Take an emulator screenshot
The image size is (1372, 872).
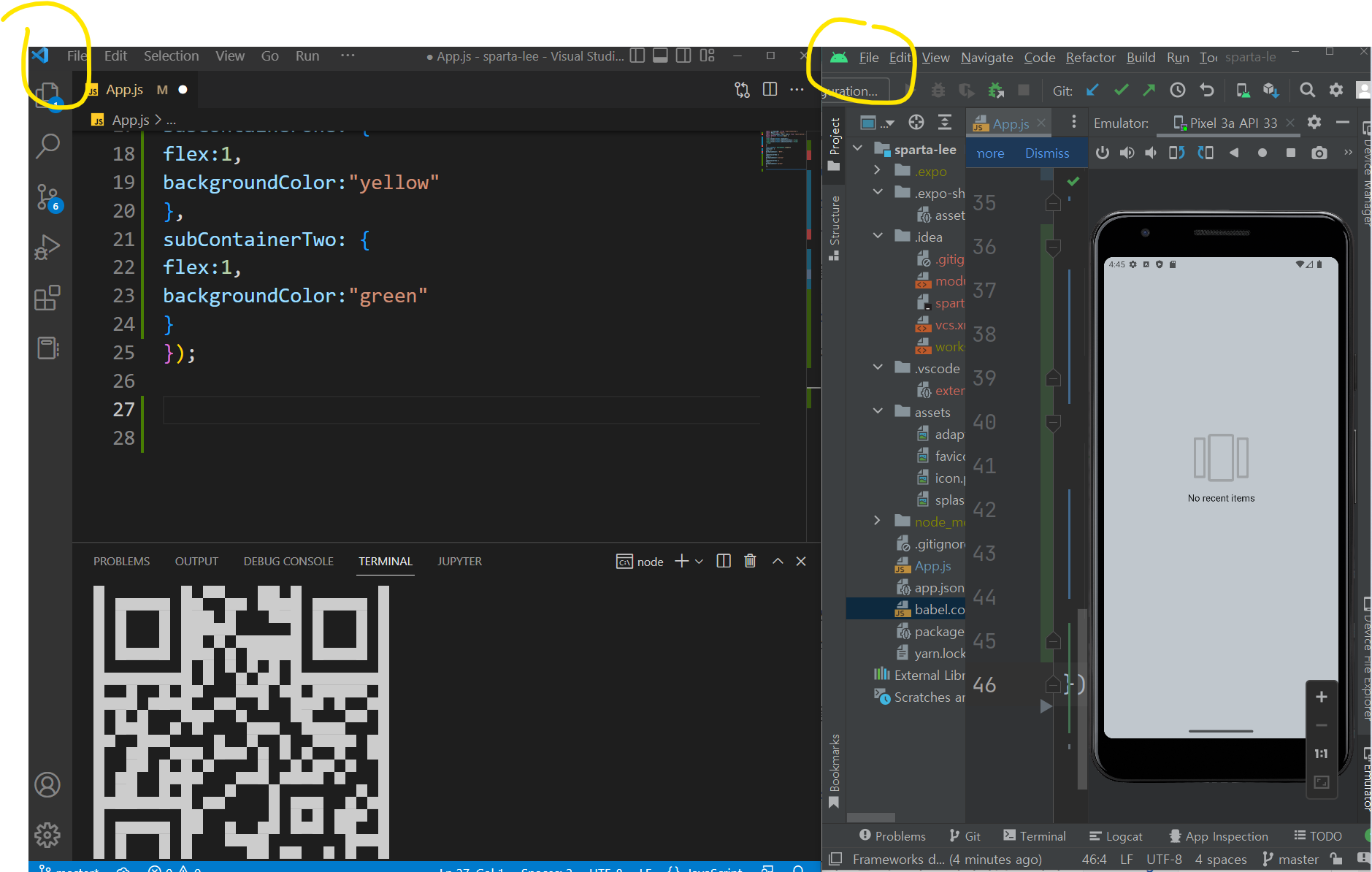click(1319, 153)
